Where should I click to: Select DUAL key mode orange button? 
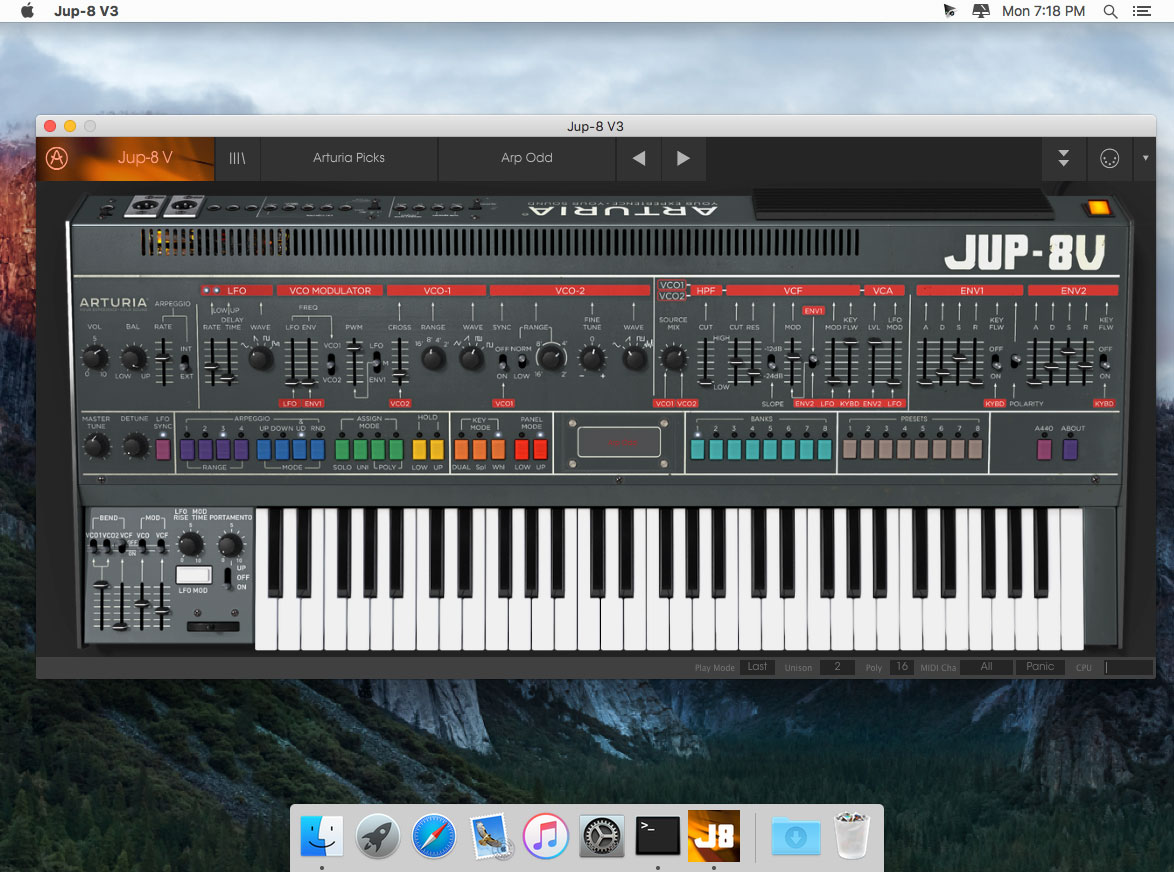coord(461,449)
